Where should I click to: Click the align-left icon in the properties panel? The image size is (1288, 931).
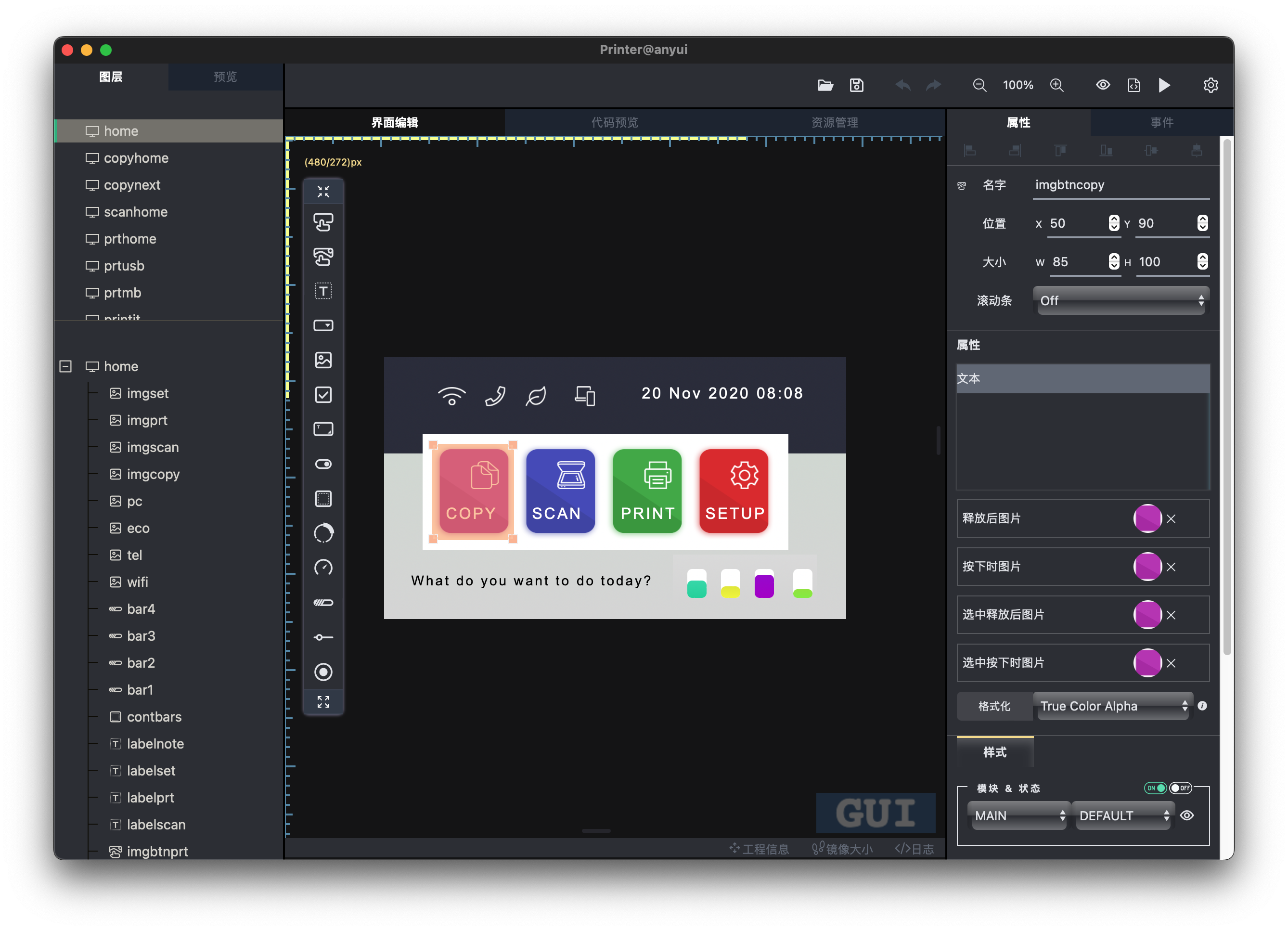point(970,150)
